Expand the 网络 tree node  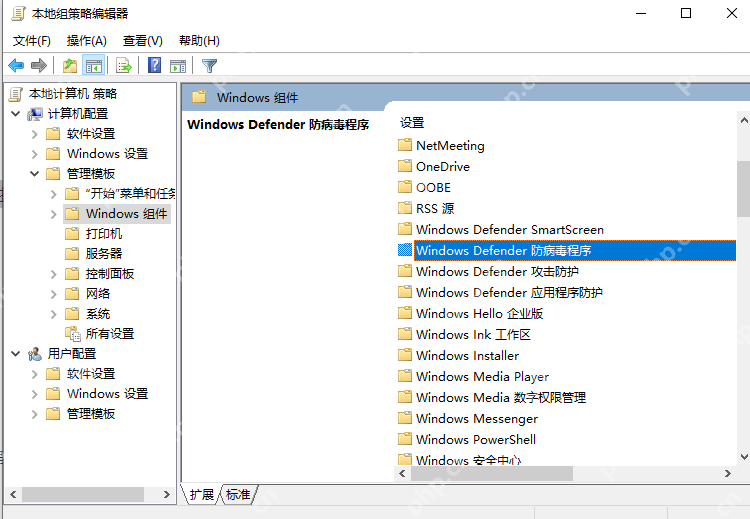click(54, 294)
